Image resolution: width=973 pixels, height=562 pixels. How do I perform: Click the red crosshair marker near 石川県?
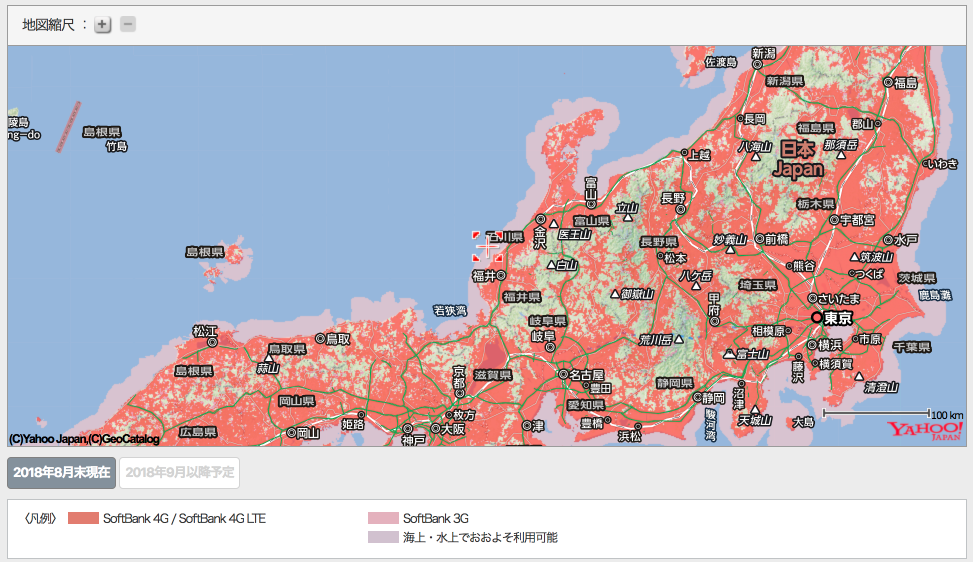(x=488, y=247)
